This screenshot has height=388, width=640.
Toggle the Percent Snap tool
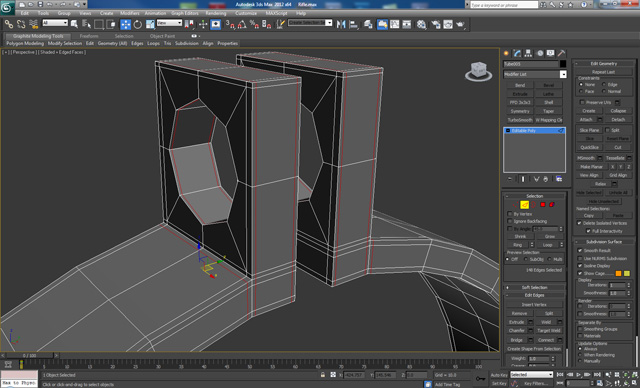pyautogui.click(x=254, y=24)
